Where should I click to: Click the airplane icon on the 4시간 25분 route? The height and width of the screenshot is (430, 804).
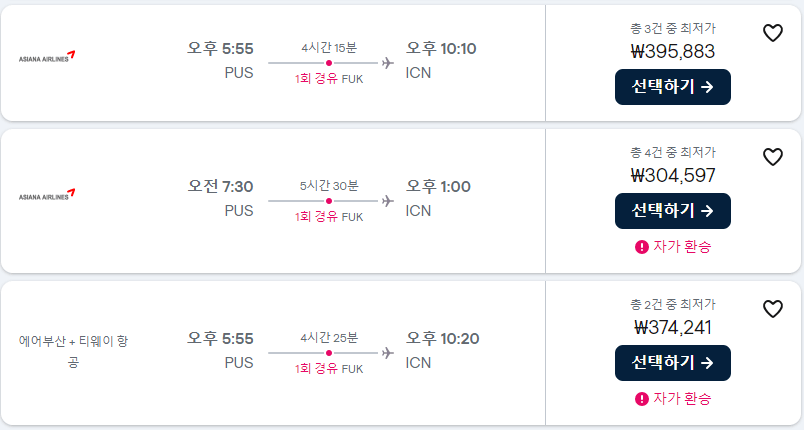click(388, 353)
